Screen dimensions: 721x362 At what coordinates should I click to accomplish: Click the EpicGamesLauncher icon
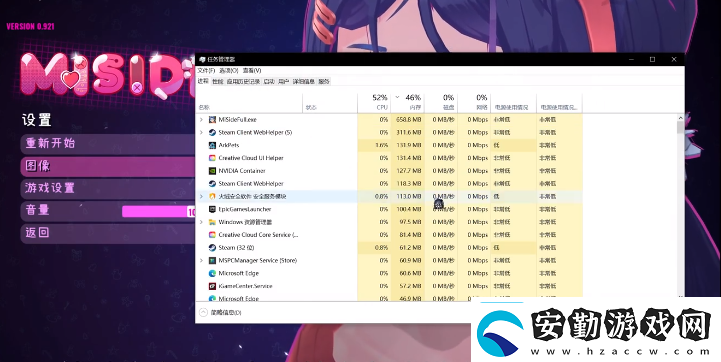pyautogui.click(x=212, y=209)
